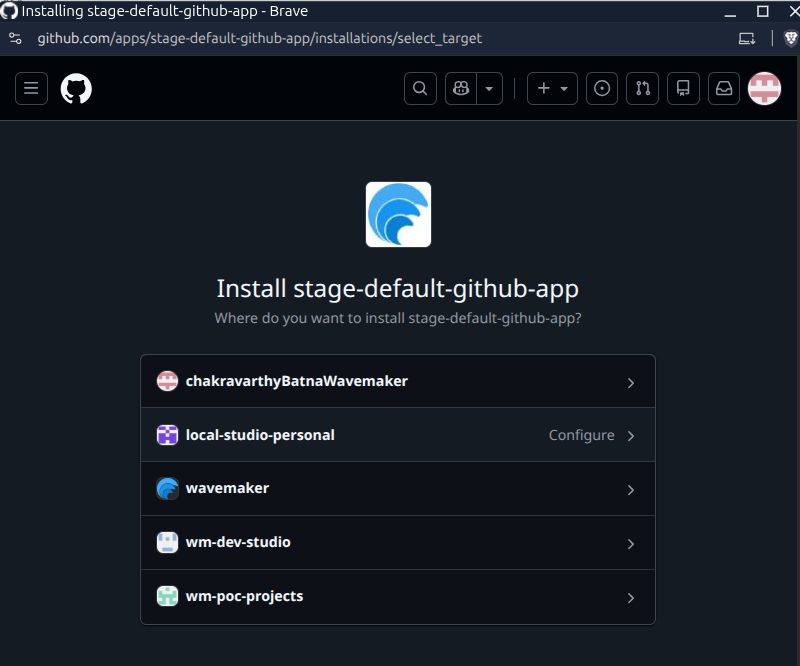
Task: Open the Pull requests icon in header
Action: tap(642, 88)
